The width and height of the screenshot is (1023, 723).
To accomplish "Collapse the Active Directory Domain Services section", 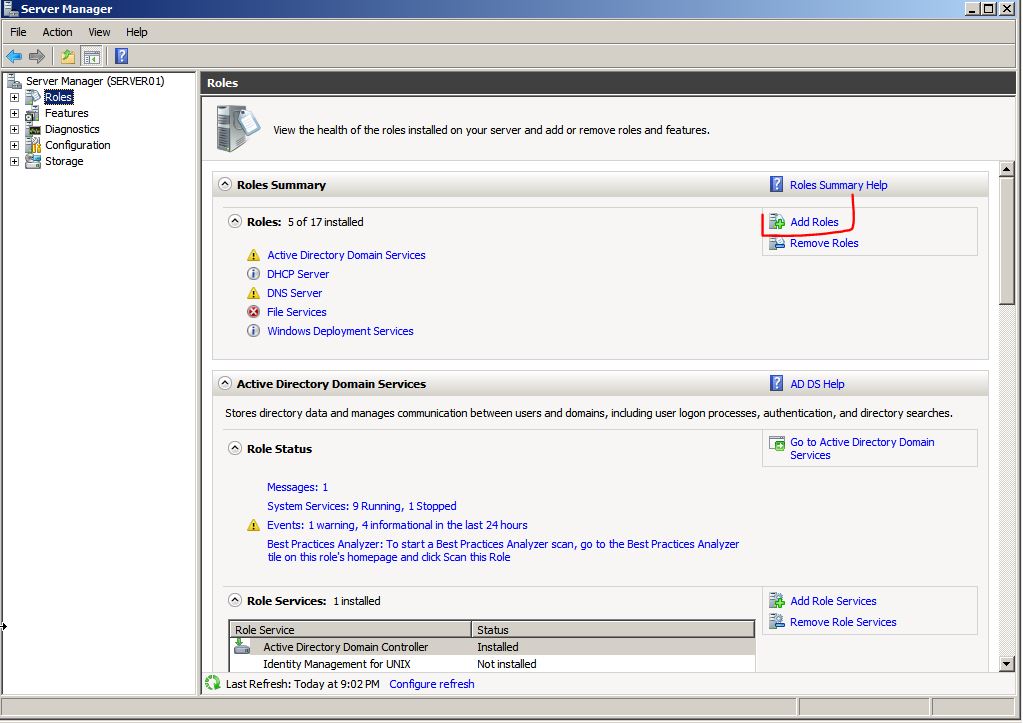I will pos(224,383).
